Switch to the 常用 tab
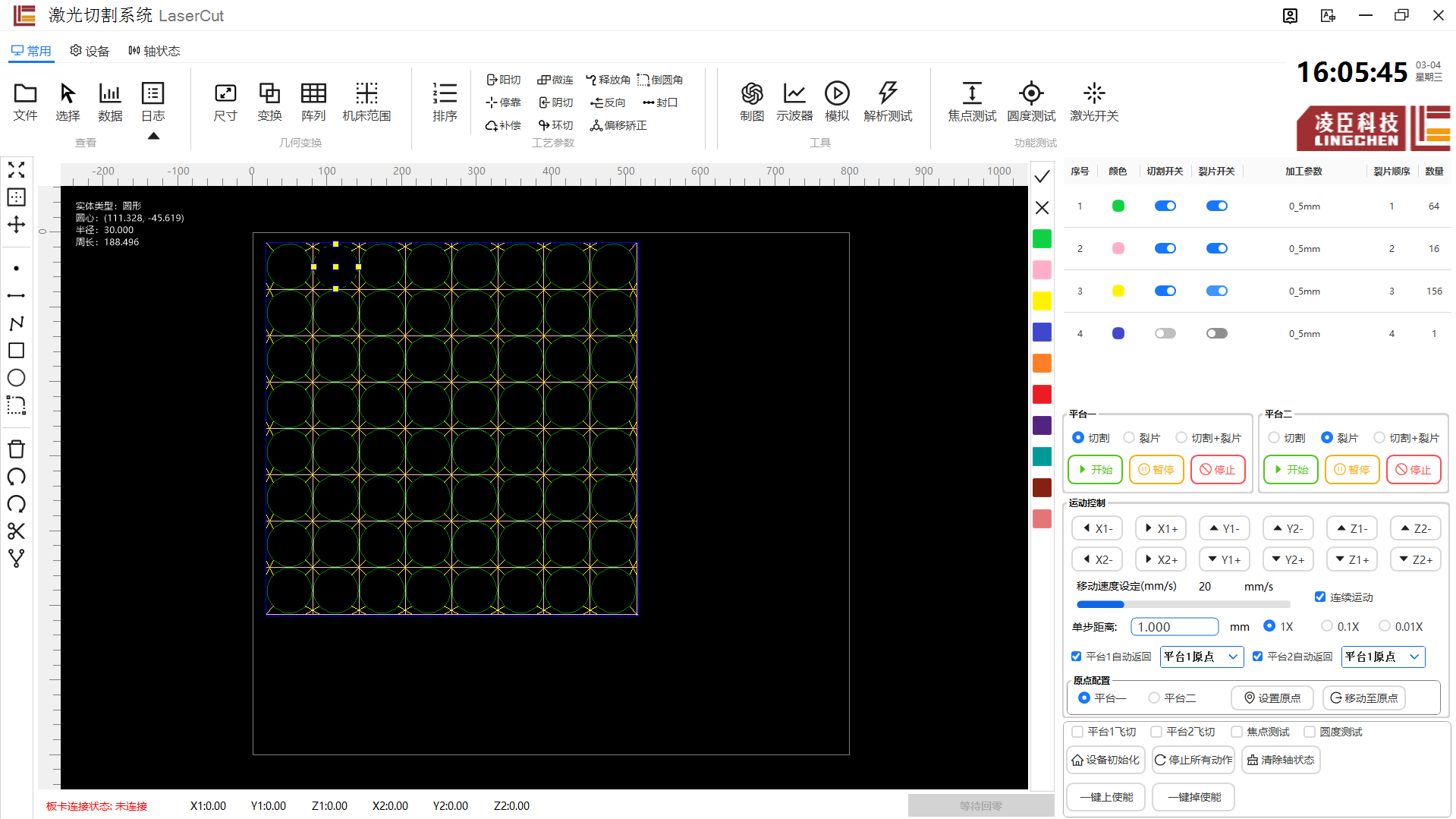The width and height of the screenshot is (1456, 819). pyautogui.click(x=31, y=51)
